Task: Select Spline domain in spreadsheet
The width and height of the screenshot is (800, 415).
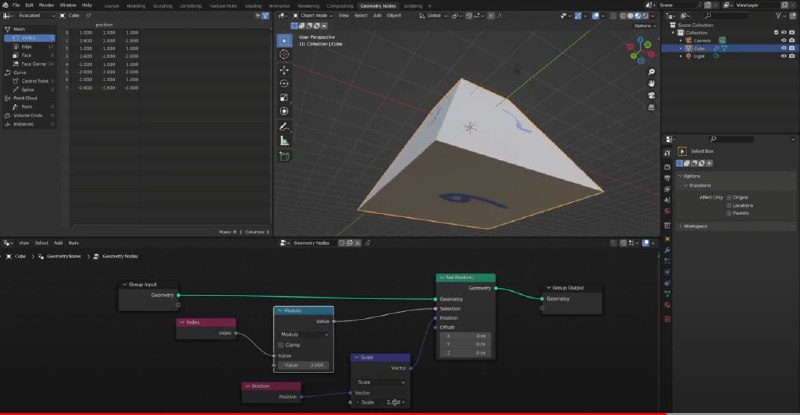Action: pyautogui.click(x=30, y=89)
